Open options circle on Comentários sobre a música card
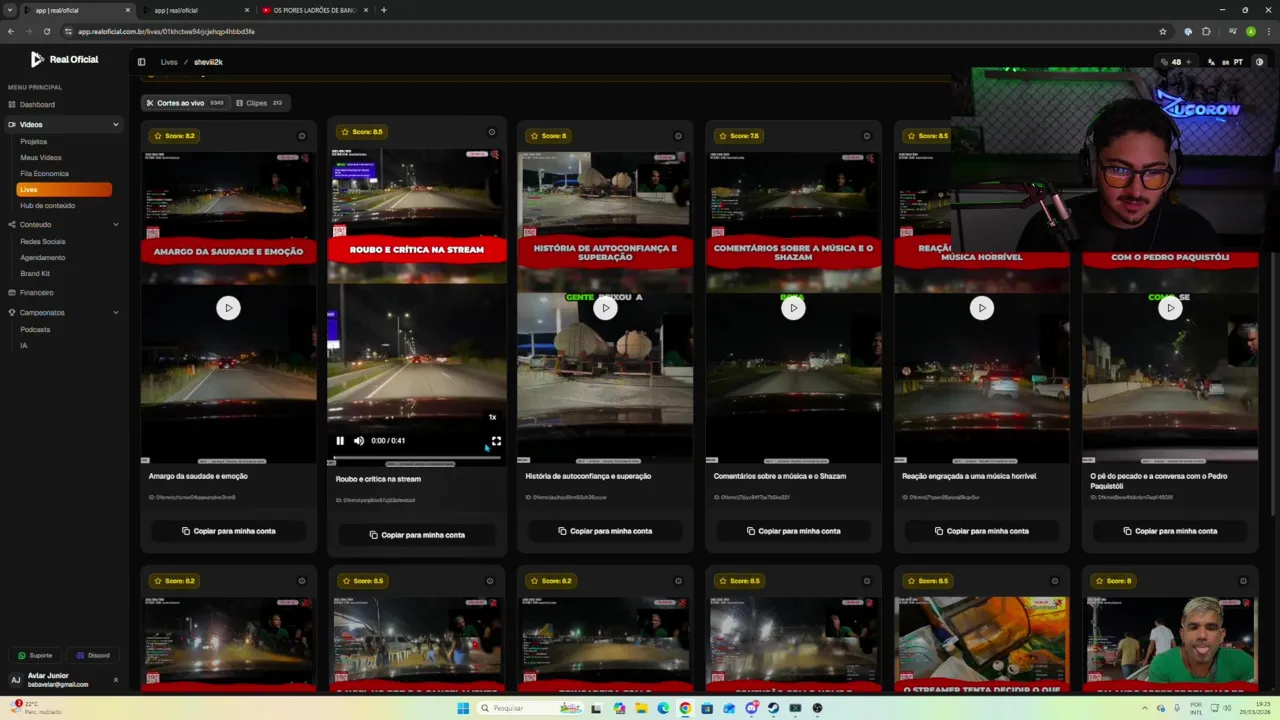This screenshot has height=720, width=1280. (x=867, y=136)
